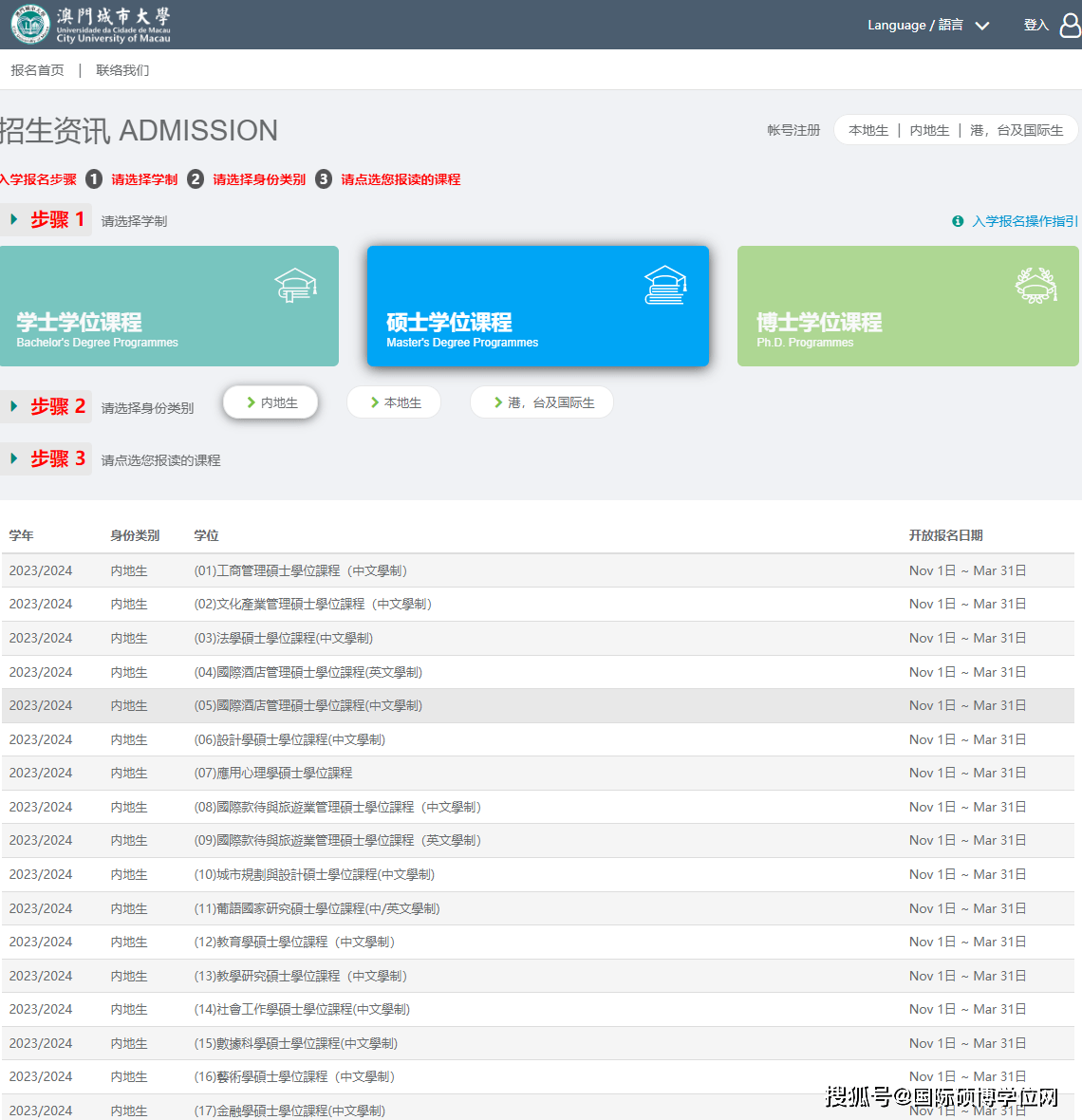Click the date range for (01)工商管理 row
The width and height of the screenshot is (1082, 1120).
click(968, 570)
